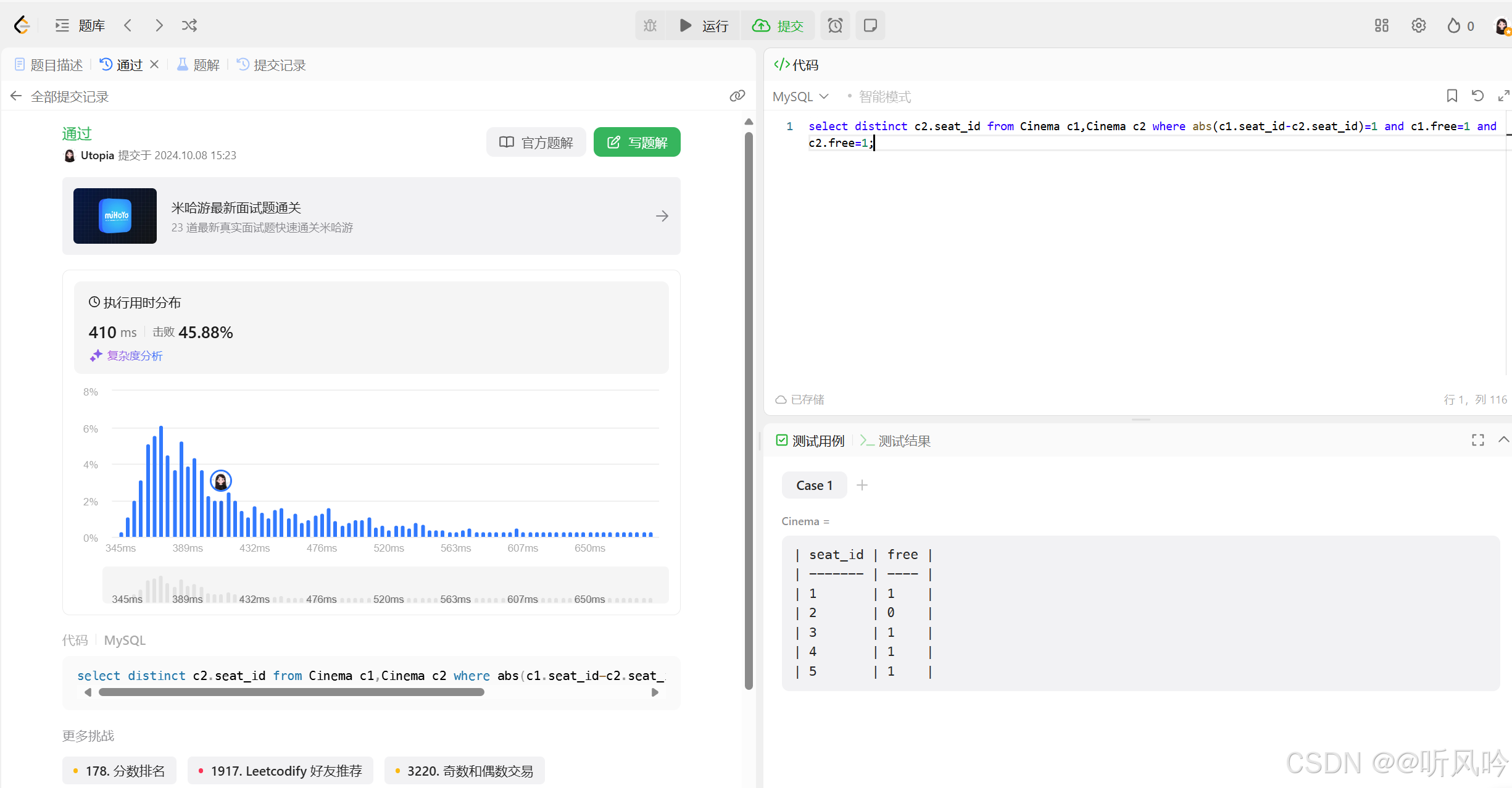Click the banner right arrow icon
The height and width of the screenshot is (788, 1512).
662,216
